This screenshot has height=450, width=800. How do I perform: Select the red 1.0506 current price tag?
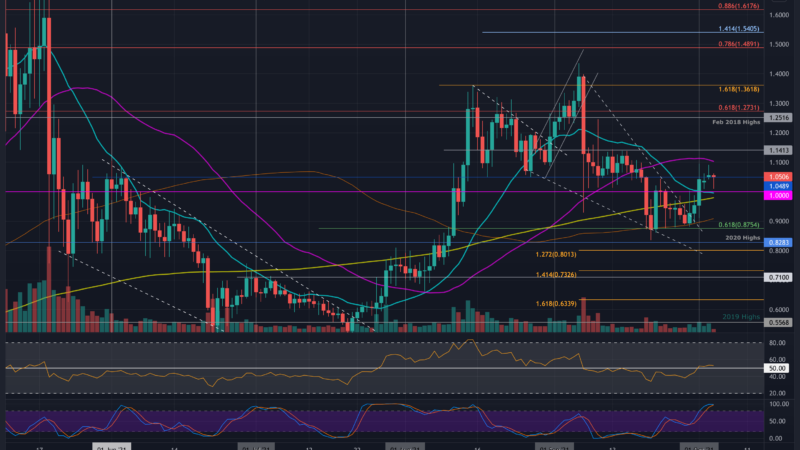tap(778, 177)
